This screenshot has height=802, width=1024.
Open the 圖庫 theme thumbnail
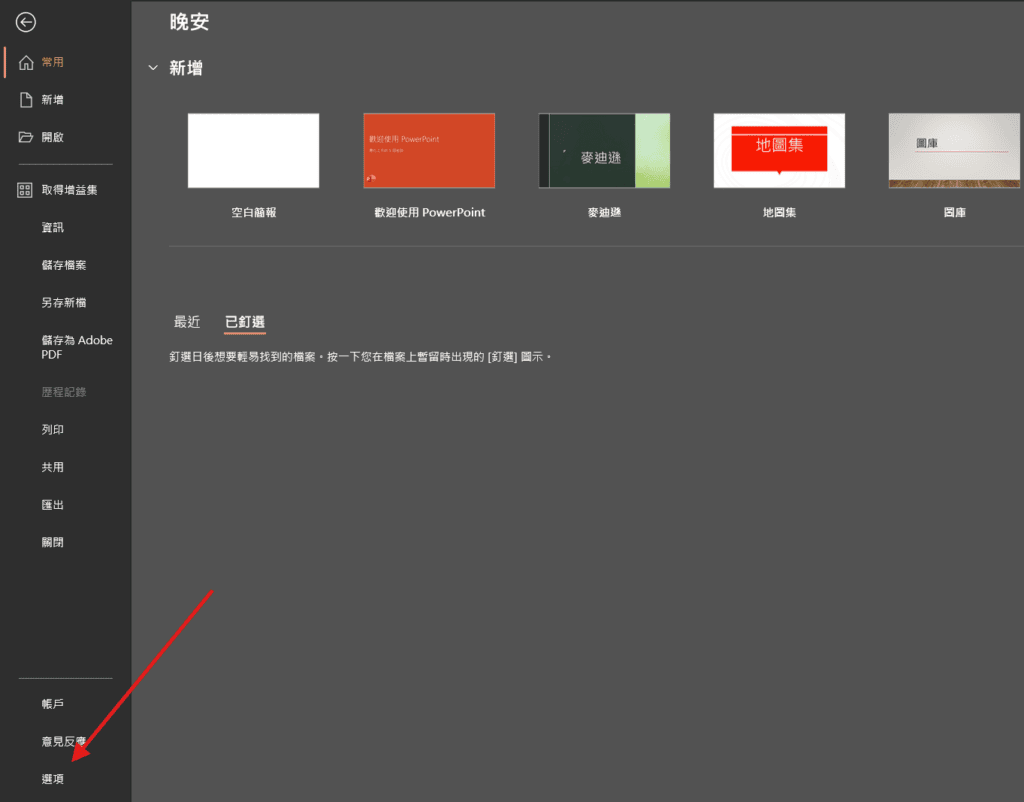954,151
